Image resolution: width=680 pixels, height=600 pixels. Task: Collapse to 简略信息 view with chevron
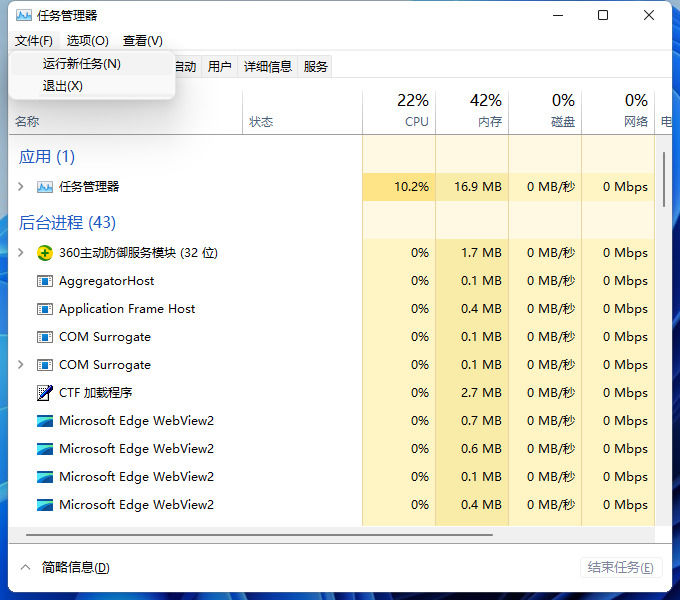tap(26, 567)
